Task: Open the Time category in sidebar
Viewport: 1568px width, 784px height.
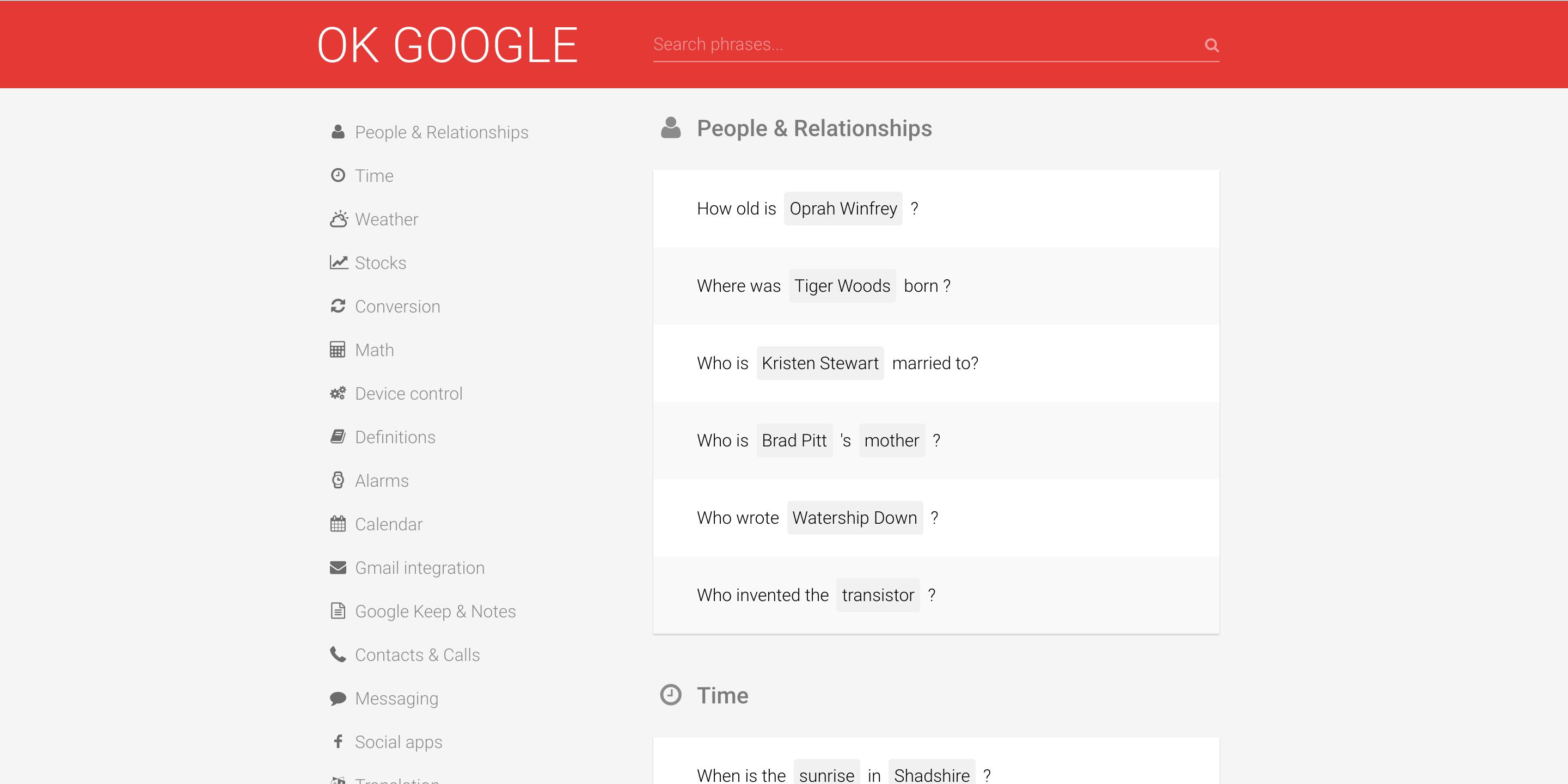Action: click(373, 176)
